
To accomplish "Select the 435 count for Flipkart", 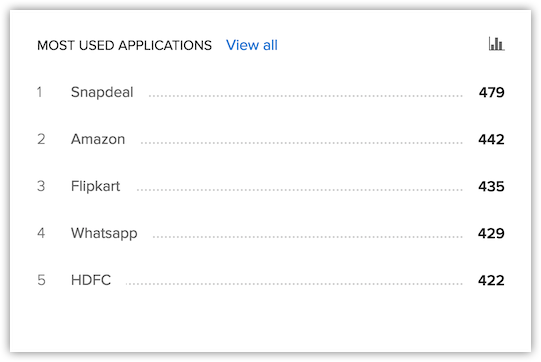I will click(491, 186).
